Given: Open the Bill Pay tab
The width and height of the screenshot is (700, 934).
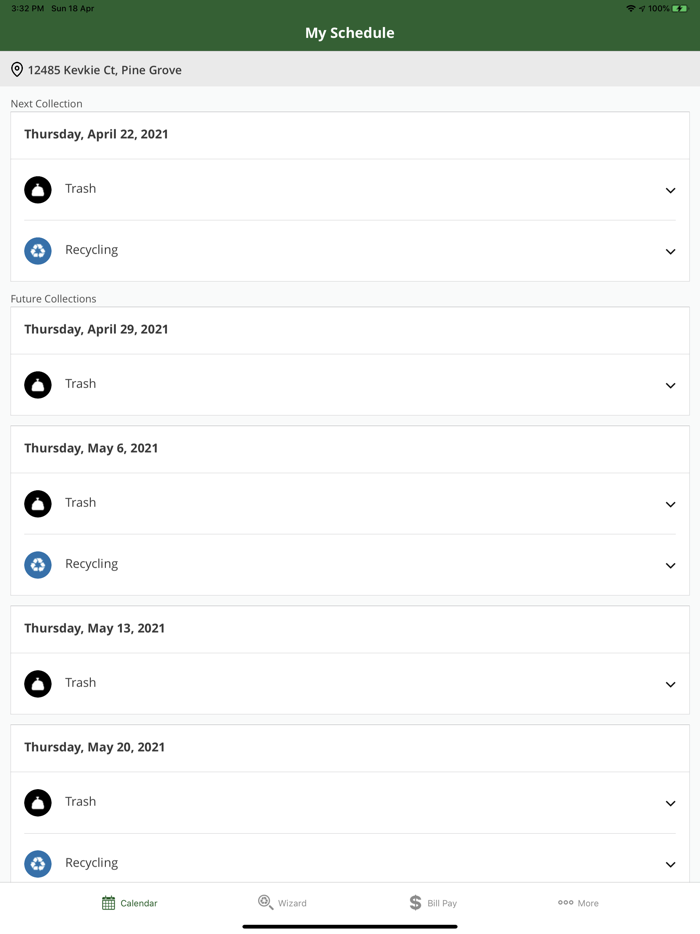Looking at the screenshot, I should coord(433,903).
